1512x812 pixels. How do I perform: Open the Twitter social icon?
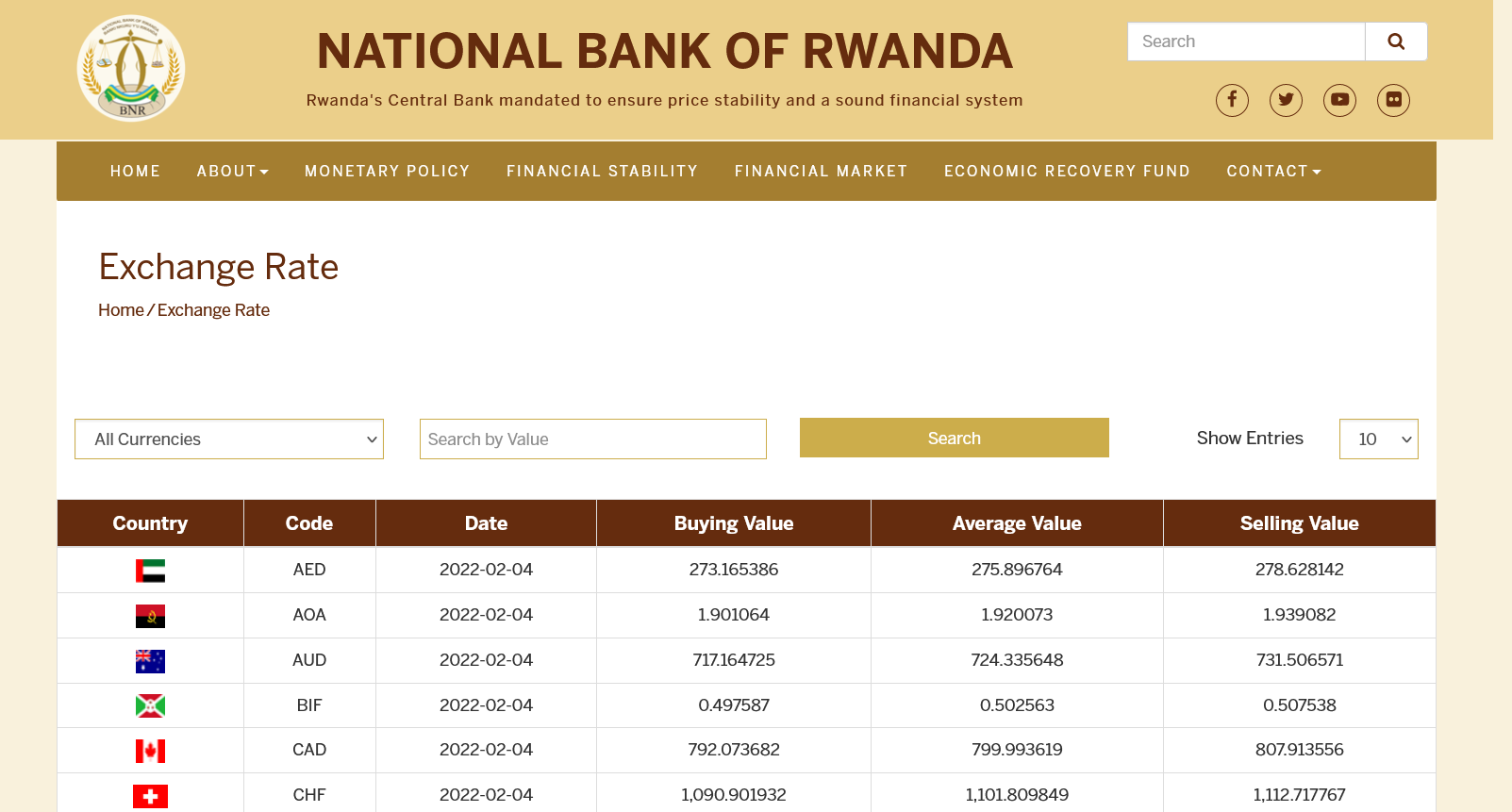coord(1286,100)
